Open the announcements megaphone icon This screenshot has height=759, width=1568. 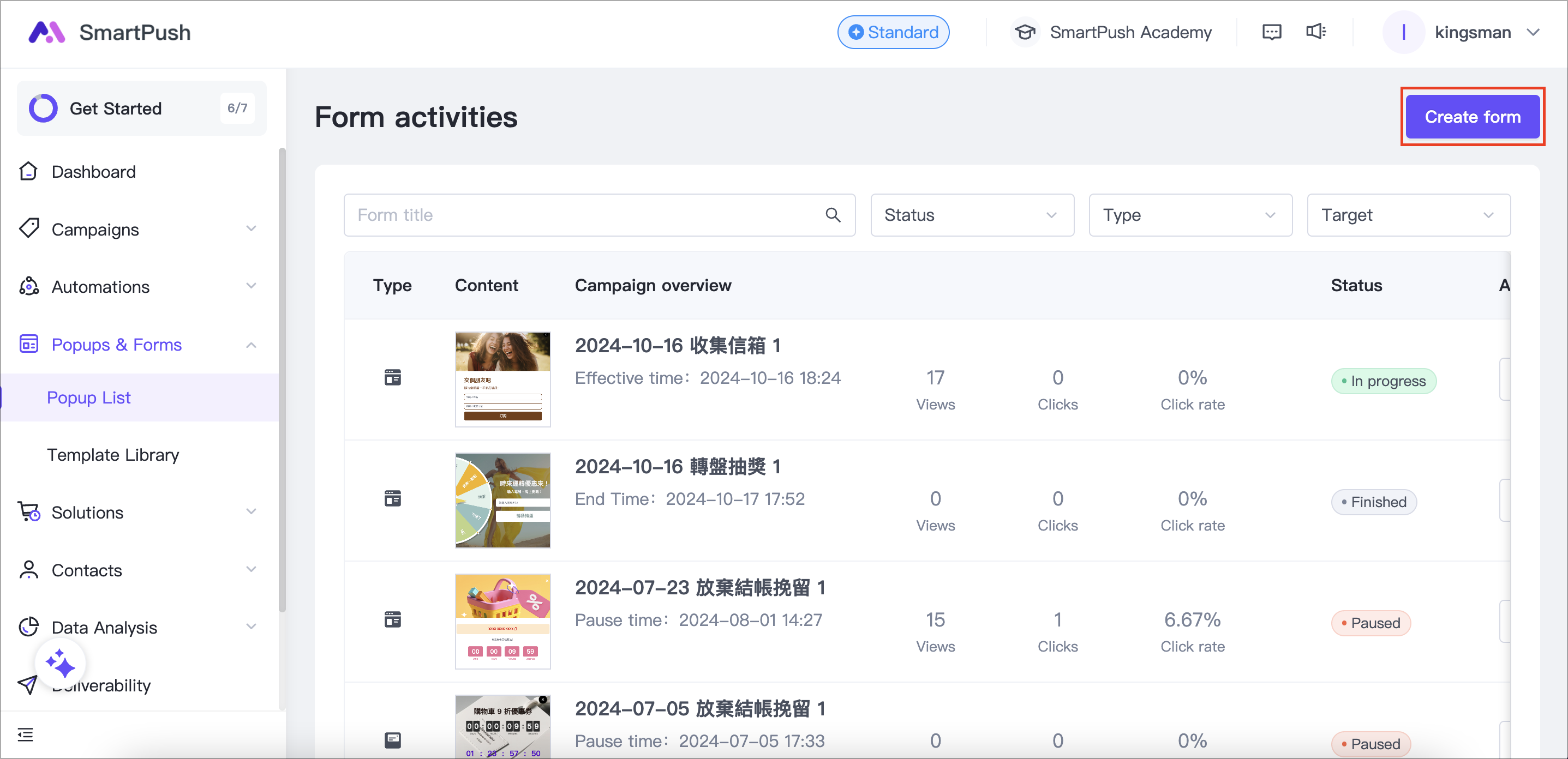pos(1316,32)
